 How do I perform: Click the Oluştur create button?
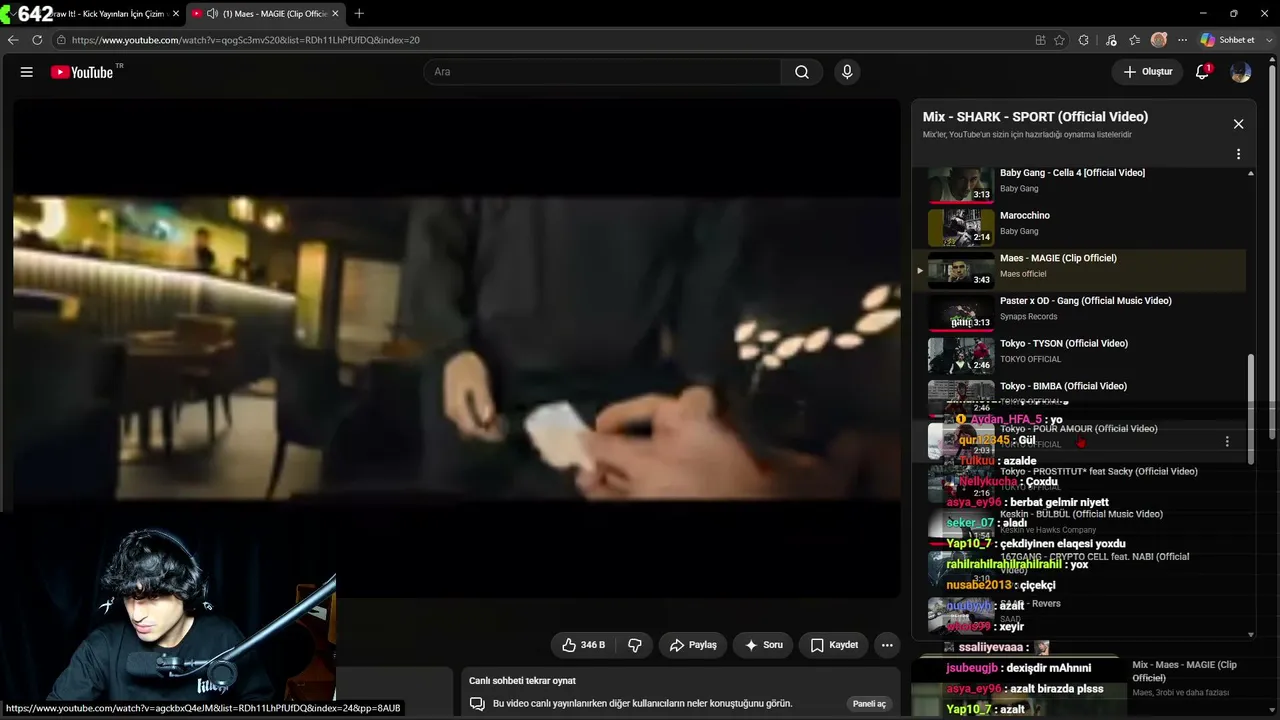[x=1147, y=72]
